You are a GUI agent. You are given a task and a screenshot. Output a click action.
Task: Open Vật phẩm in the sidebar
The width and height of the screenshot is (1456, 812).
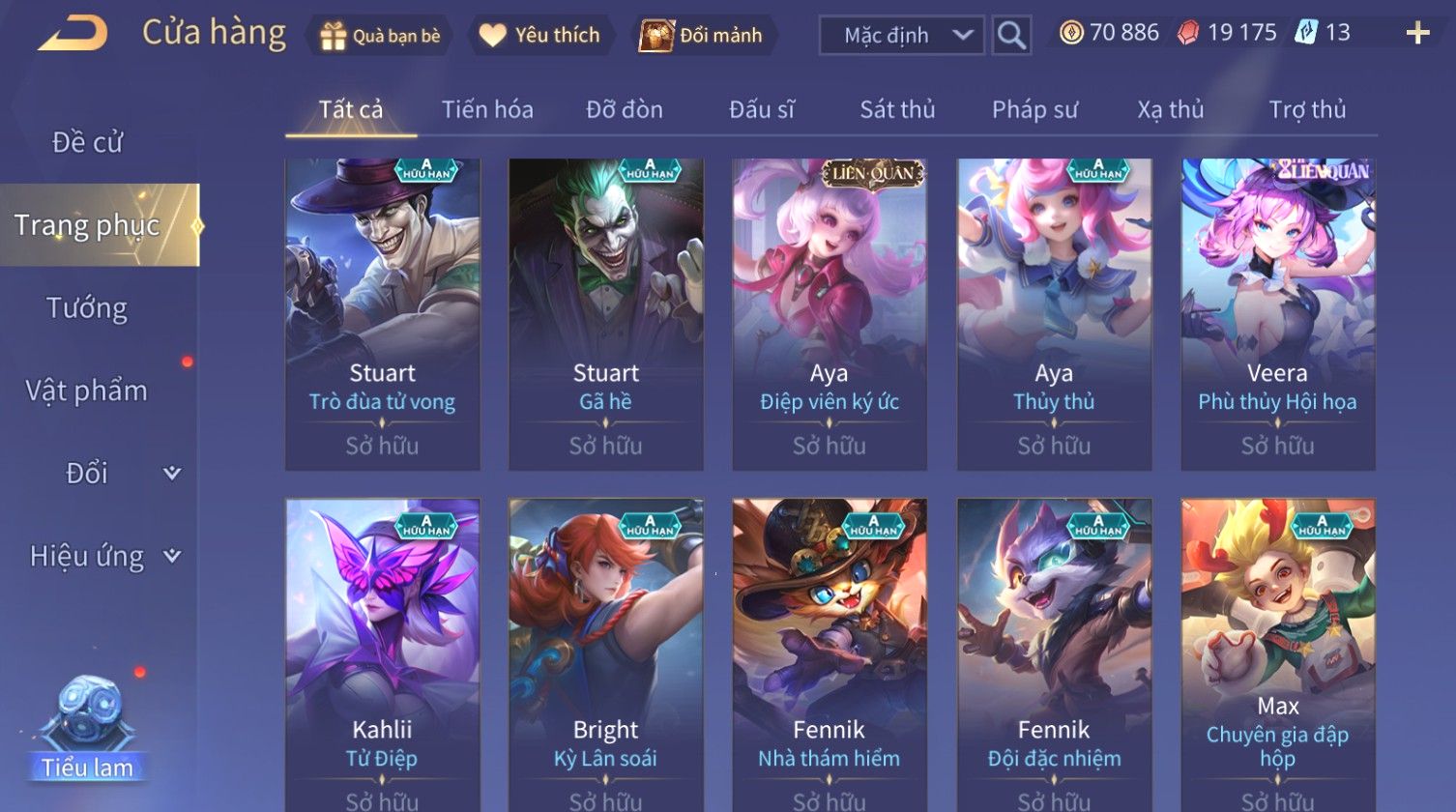tap(87, 391)
